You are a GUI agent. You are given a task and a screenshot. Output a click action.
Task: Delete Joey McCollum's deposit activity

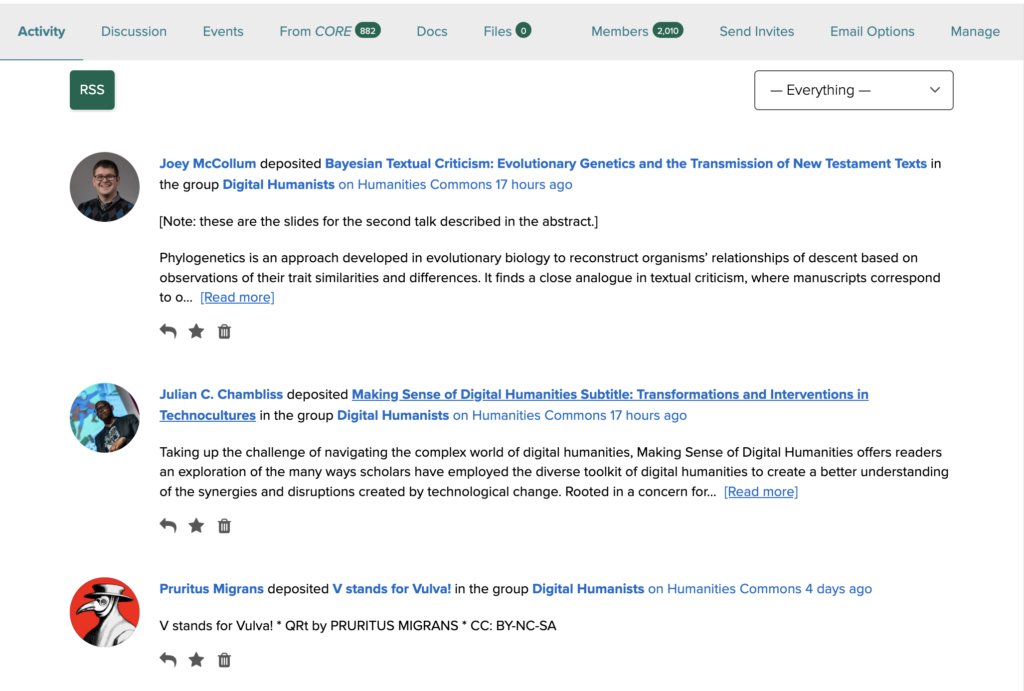click(x=224, y=330)
